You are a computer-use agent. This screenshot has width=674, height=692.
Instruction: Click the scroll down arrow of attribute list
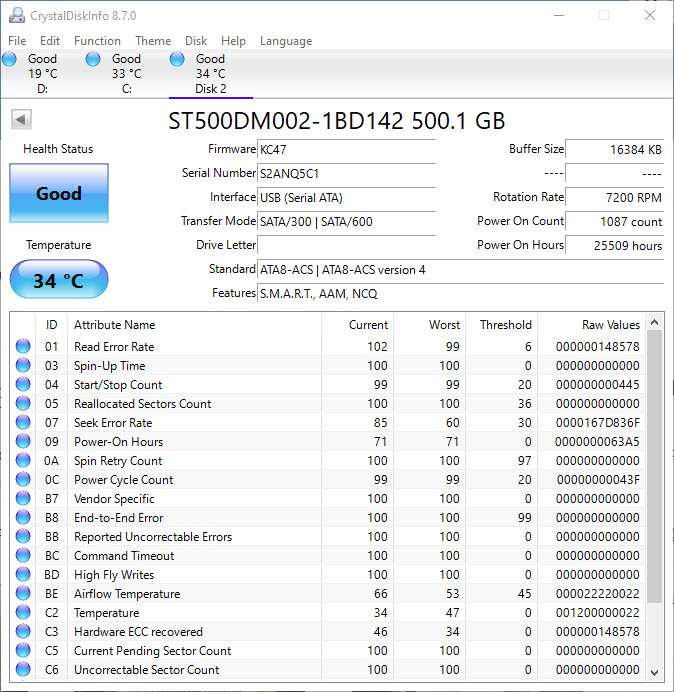click(655, 673)
